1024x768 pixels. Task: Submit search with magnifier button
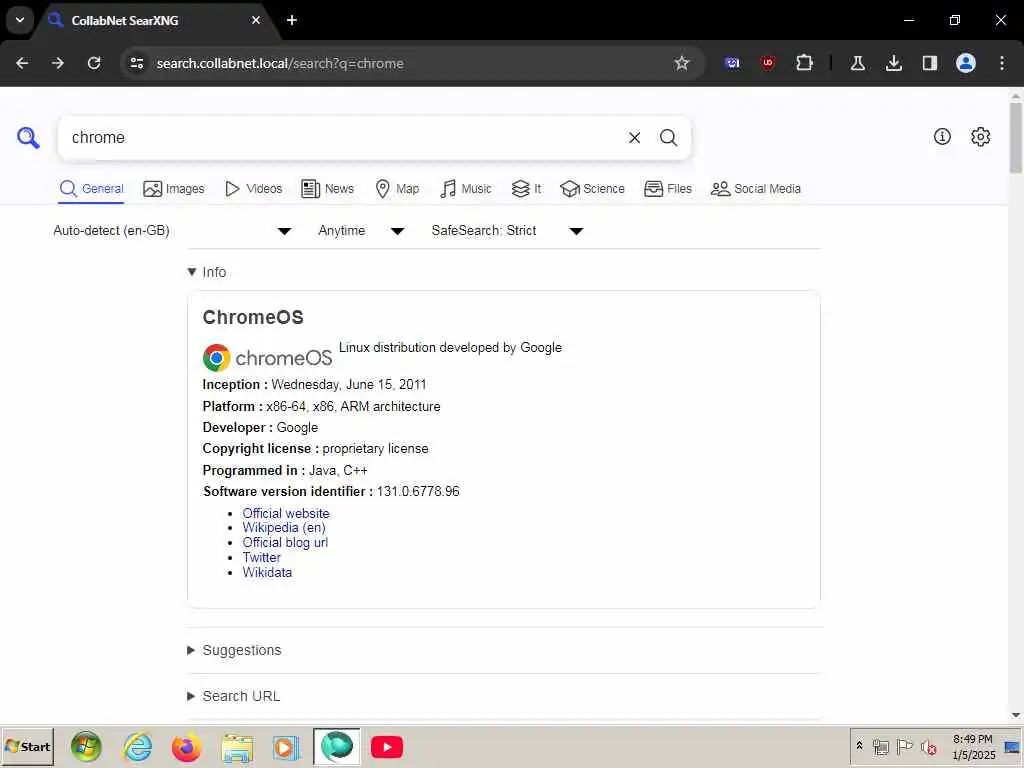pyautogui.click(x=668, y=138)
